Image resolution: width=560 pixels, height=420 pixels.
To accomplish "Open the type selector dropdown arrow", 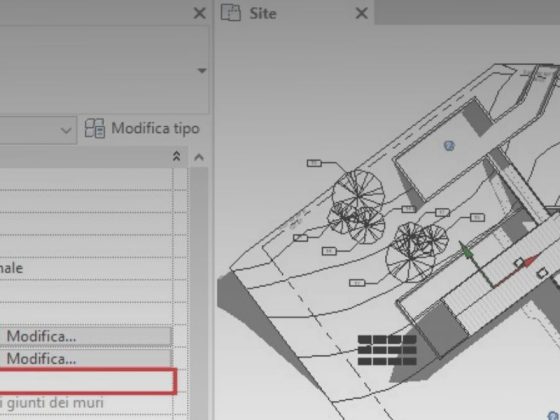I will 202,70.
